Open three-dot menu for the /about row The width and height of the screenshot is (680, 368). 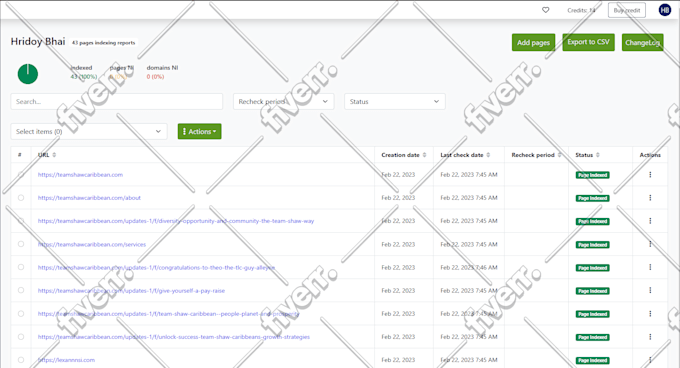[650, 198]
